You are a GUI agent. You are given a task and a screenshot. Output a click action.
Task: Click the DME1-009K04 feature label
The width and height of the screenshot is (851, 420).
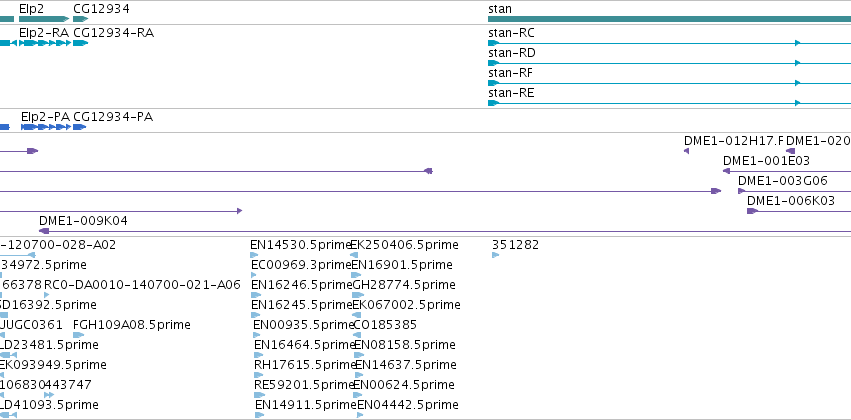point(83,221)
